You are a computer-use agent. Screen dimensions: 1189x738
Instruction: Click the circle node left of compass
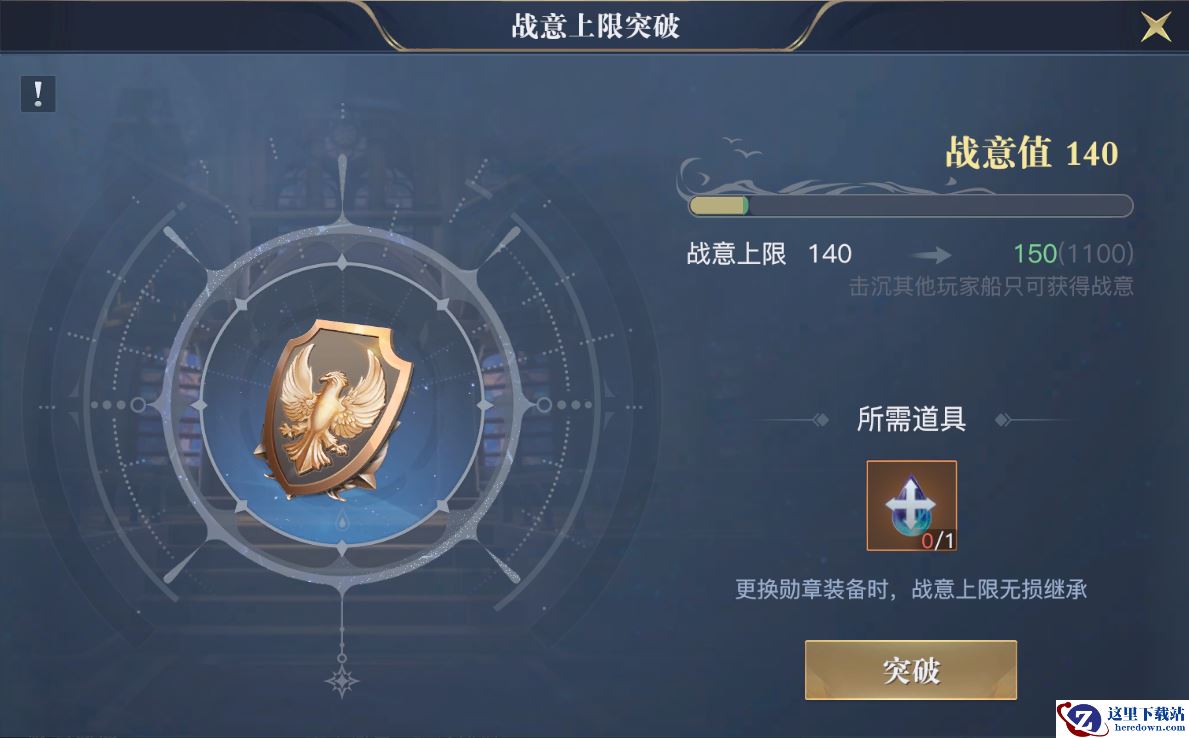[138, 405]
